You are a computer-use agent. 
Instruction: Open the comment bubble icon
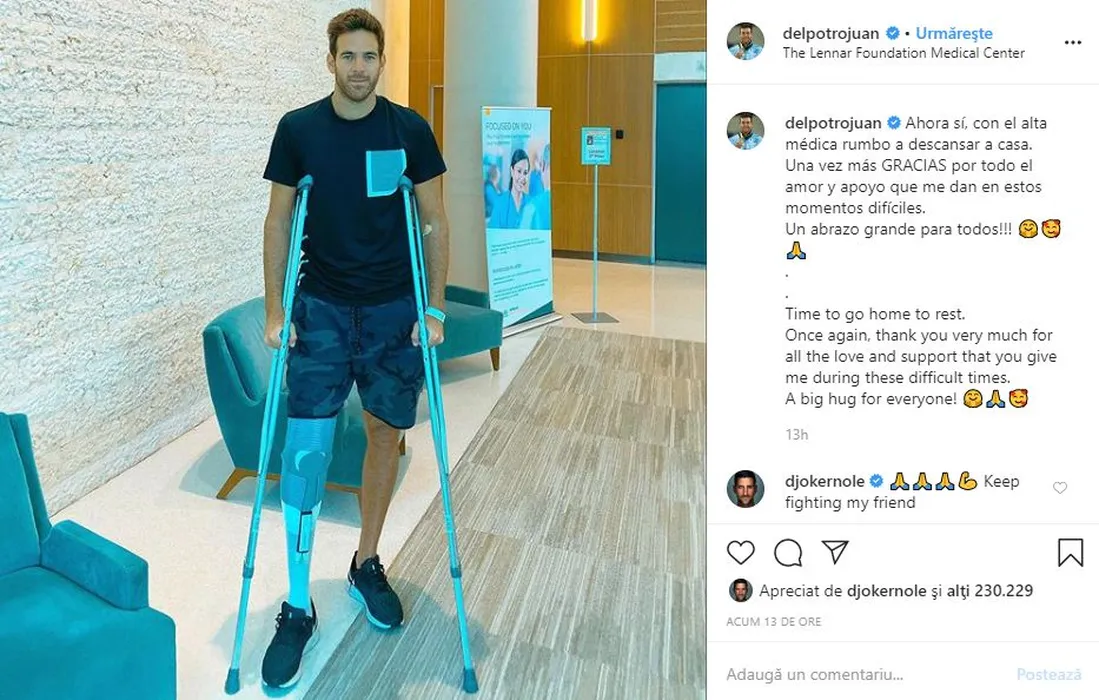788,553
